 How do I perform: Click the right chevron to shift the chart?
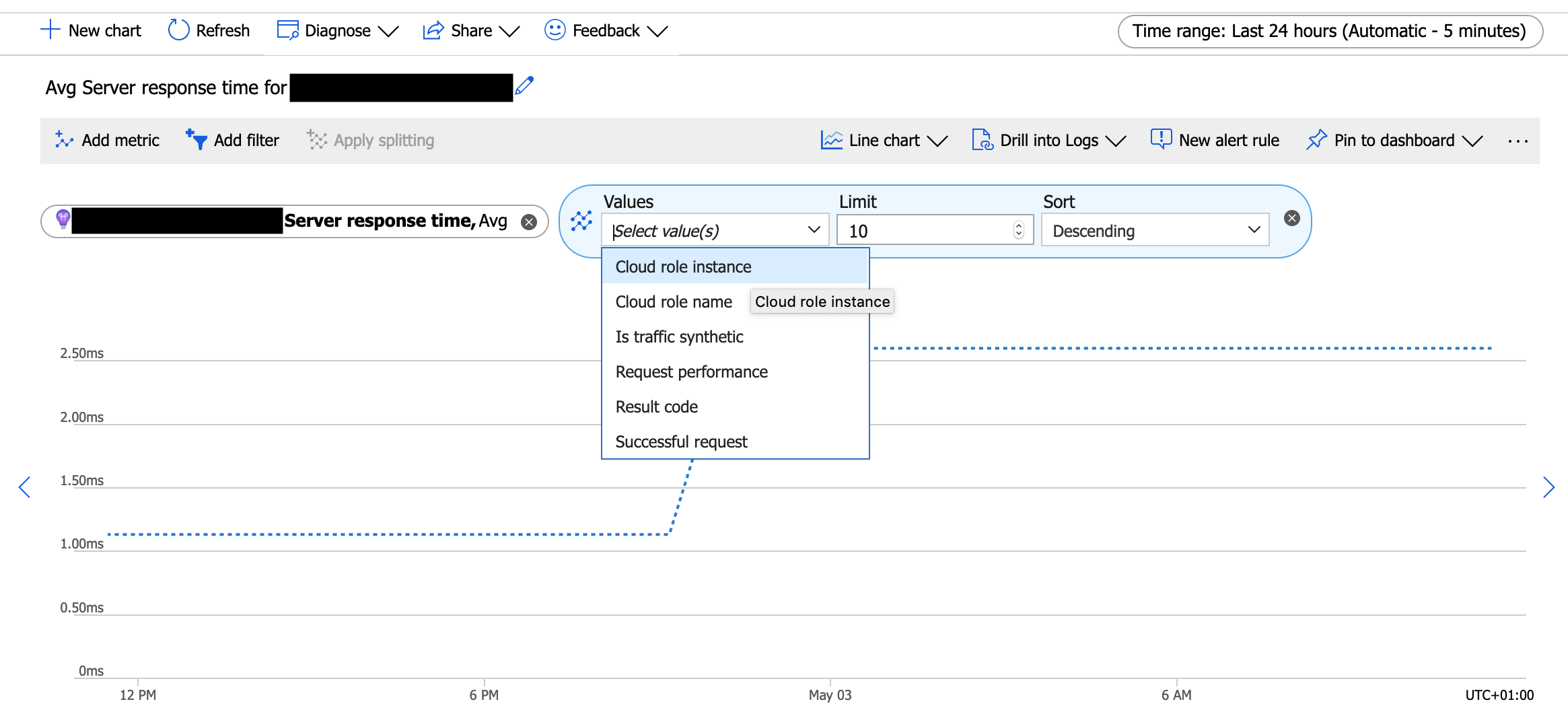click(1549, 487)
